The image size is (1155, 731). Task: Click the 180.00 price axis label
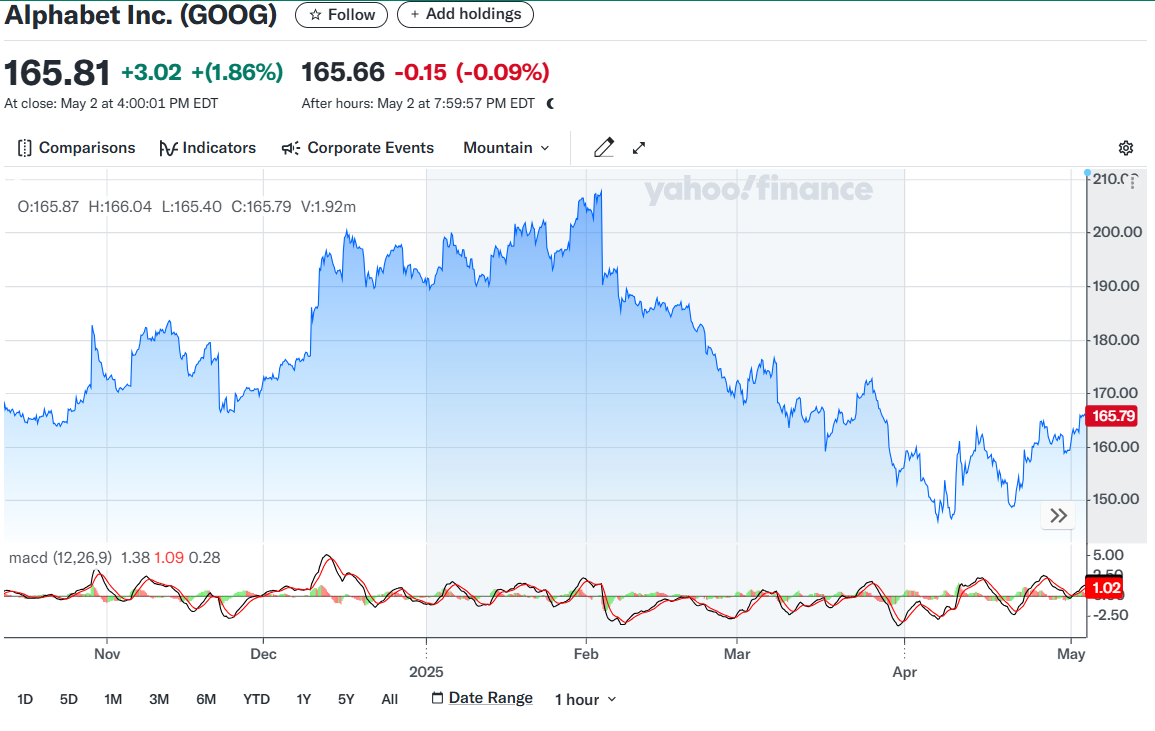pyautogui.click(x=1117, y=340)
